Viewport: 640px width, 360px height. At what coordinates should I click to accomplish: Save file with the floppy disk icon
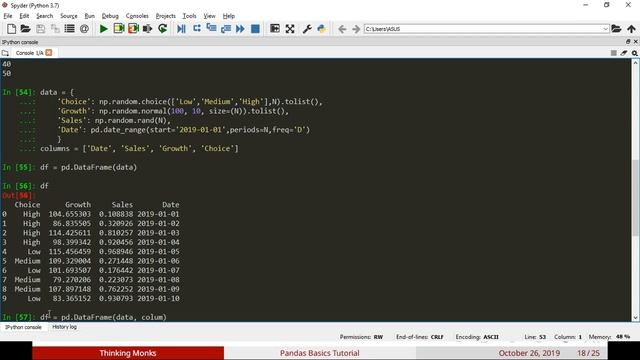pyautogui.click(x=40, y=29)
